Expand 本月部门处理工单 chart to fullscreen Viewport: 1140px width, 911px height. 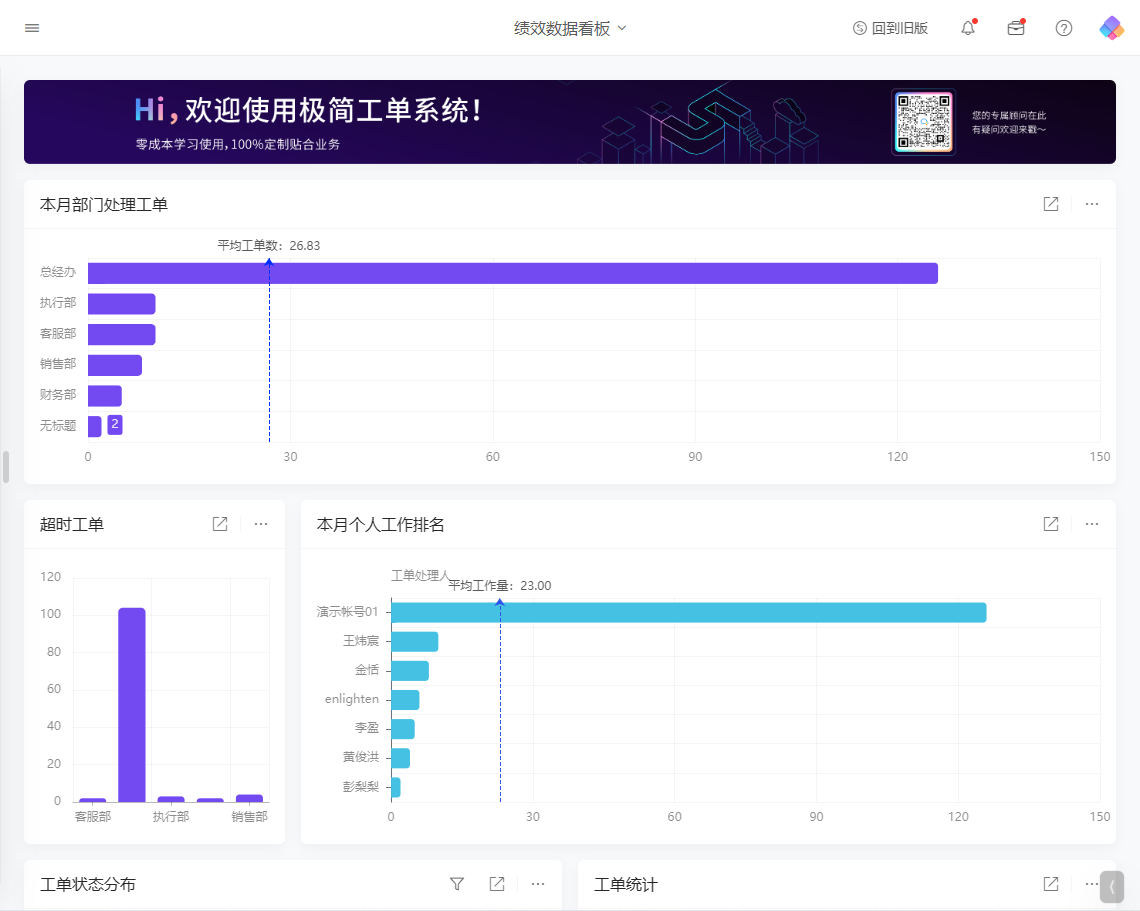click(x=1050, y=204)
